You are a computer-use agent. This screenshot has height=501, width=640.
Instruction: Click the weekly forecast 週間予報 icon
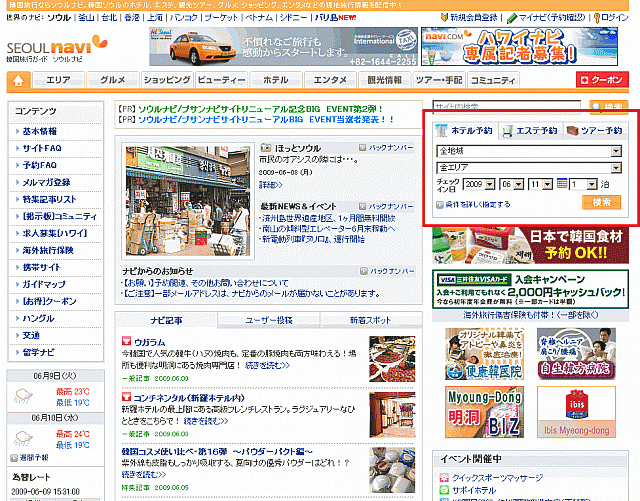point(14,458)
